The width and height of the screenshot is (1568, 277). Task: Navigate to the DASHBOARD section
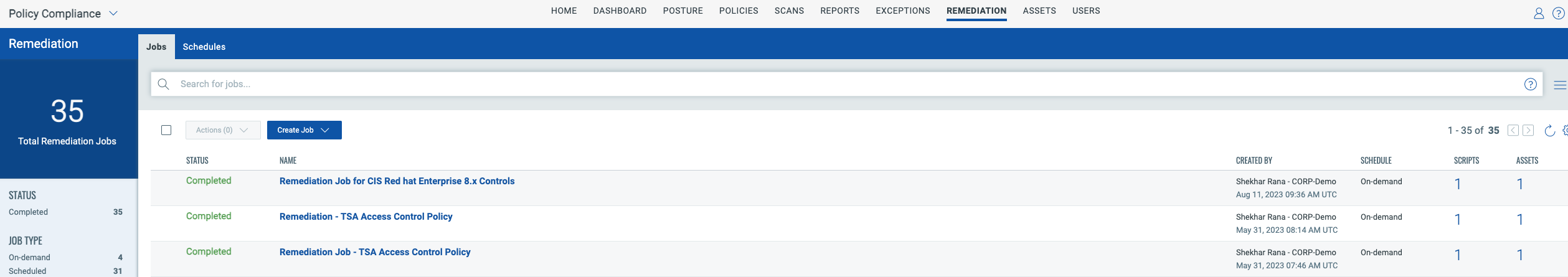(620, 11)
